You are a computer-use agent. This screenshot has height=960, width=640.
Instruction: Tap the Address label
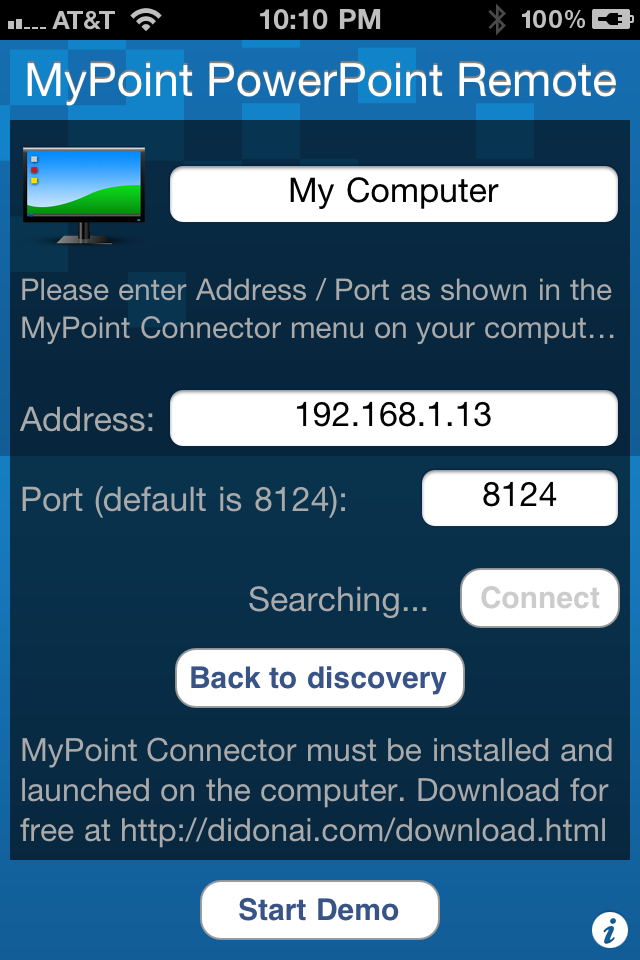tap(87, 419)
